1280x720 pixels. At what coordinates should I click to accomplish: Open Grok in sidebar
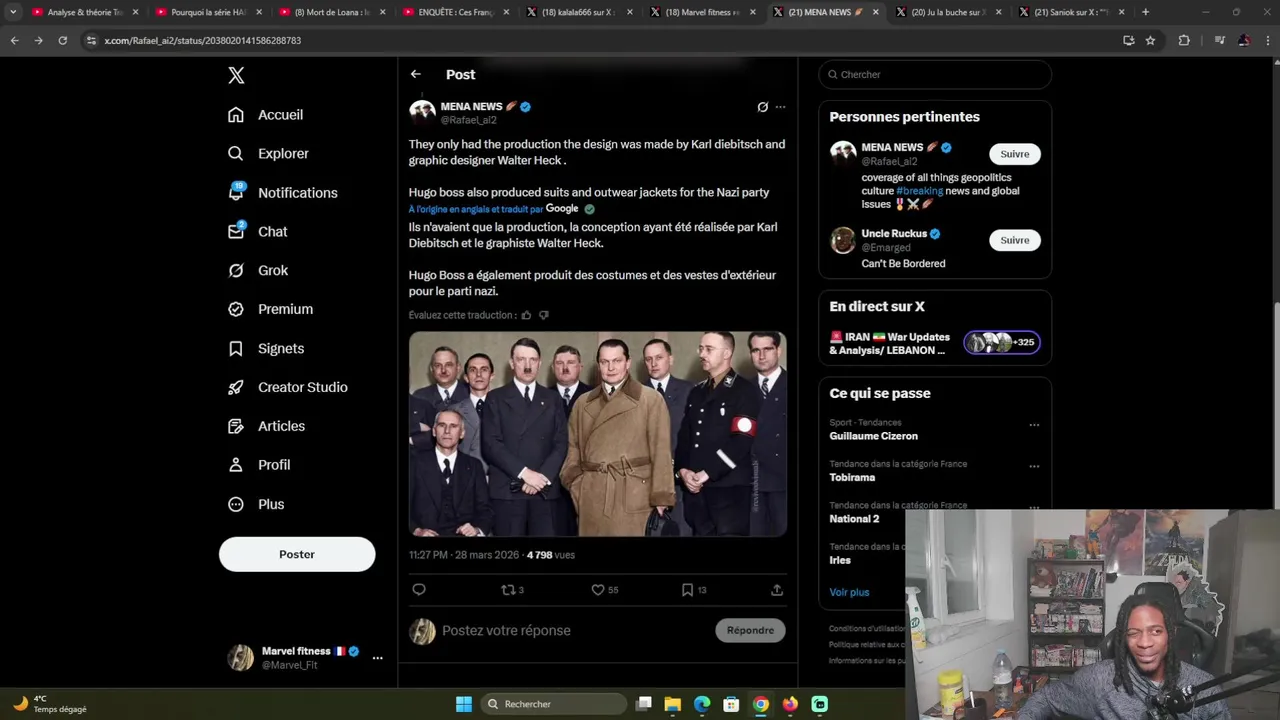(257, 270)
